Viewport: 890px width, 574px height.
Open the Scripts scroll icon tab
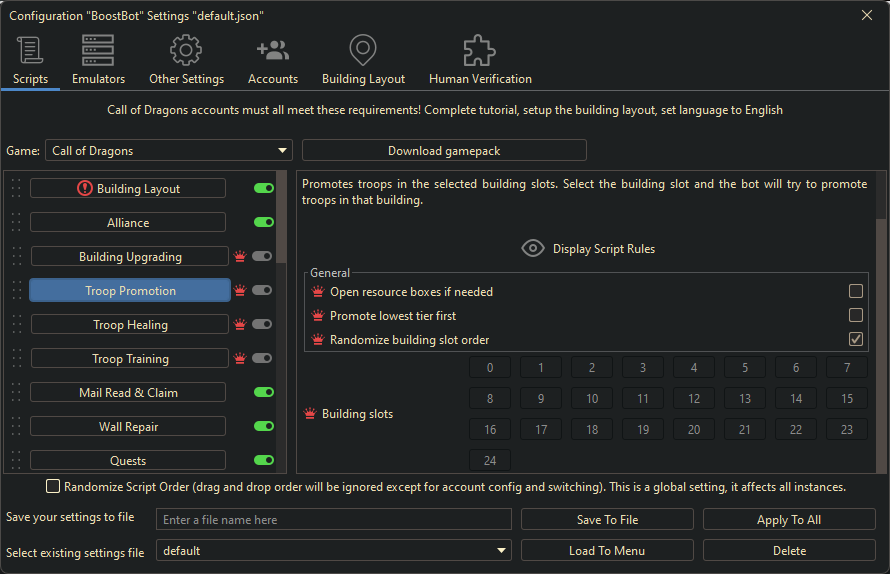30,51
